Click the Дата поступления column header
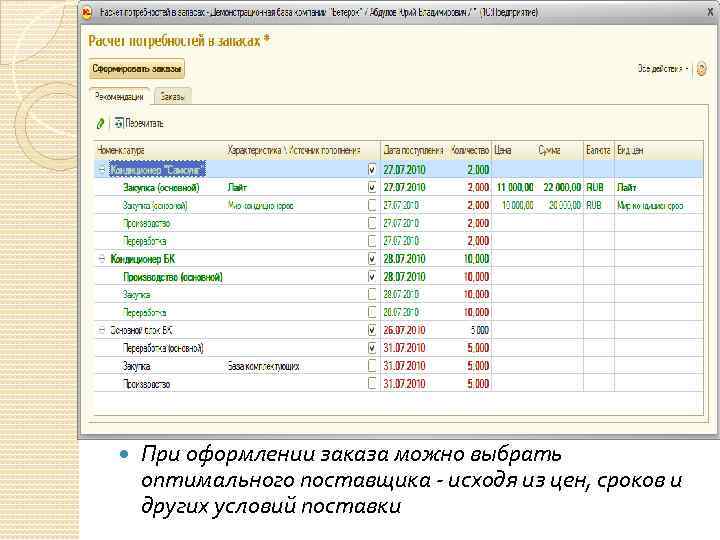This screenshot has width=720, height=540. [x=414, y=151]
